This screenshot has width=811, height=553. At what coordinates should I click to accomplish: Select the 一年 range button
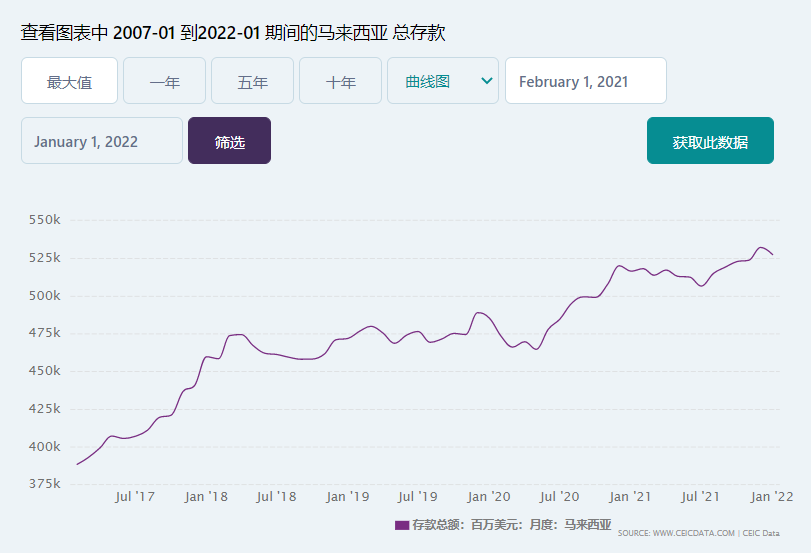point(164,81)
